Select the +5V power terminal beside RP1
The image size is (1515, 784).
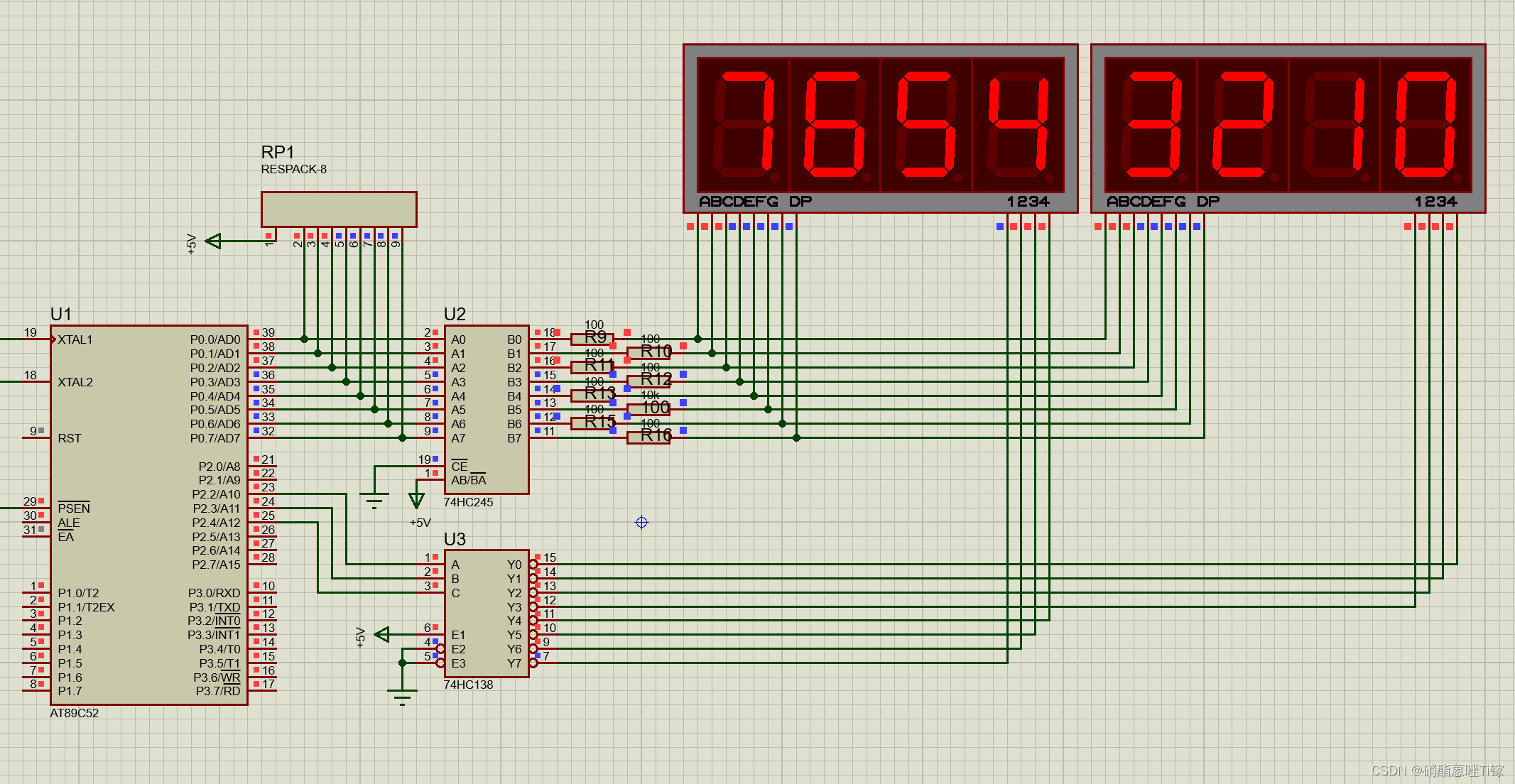[213, 241]
